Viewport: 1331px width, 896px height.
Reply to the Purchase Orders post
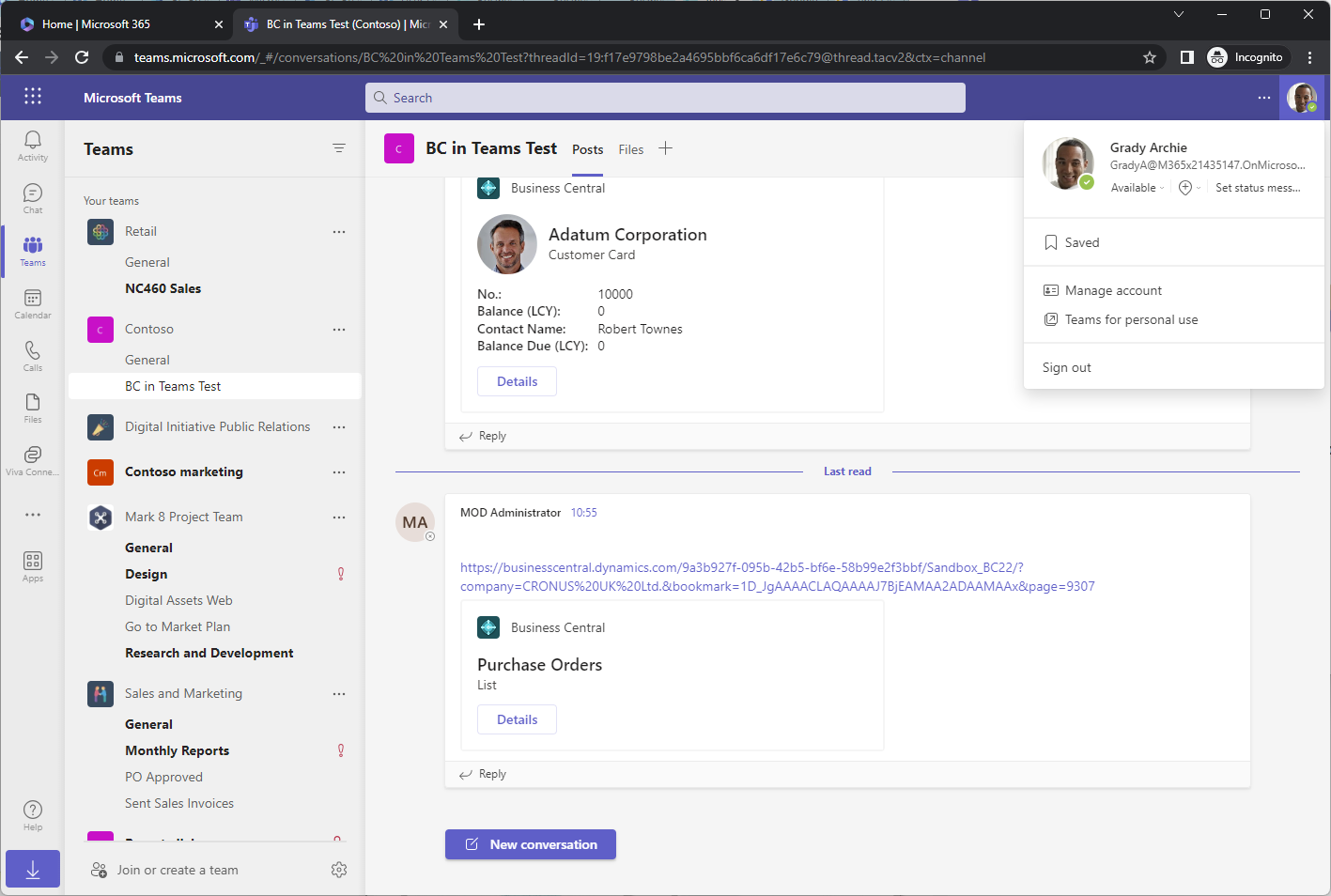pos(483,774)
